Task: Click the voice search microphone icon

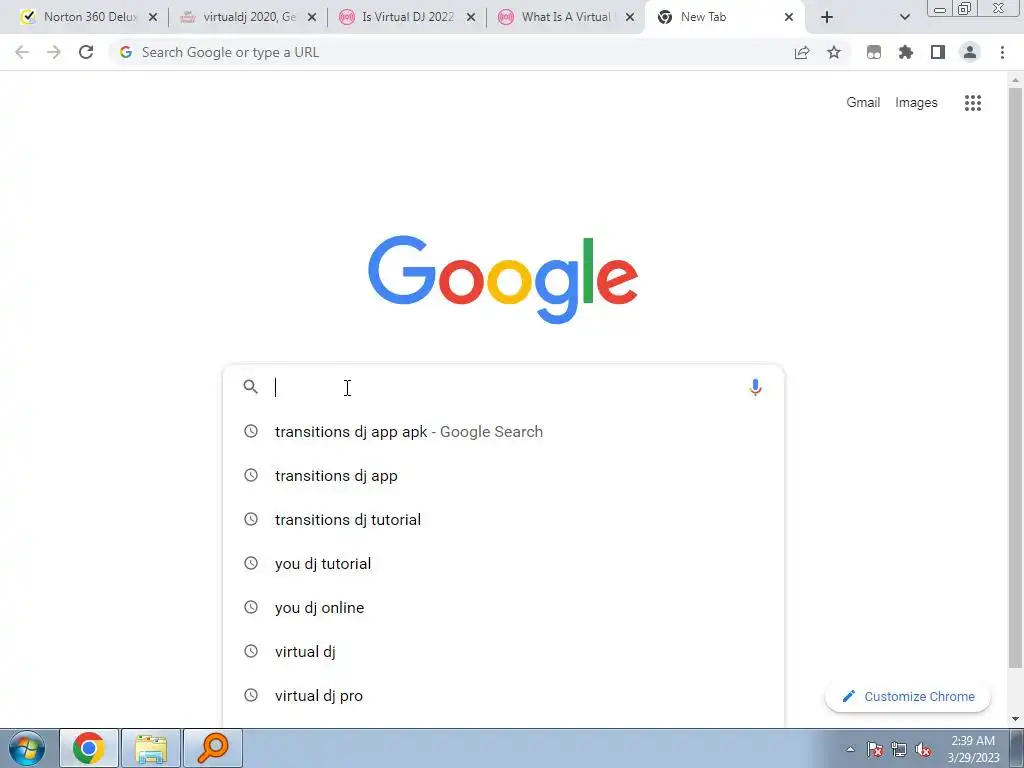Action: [x=755, y=387]
